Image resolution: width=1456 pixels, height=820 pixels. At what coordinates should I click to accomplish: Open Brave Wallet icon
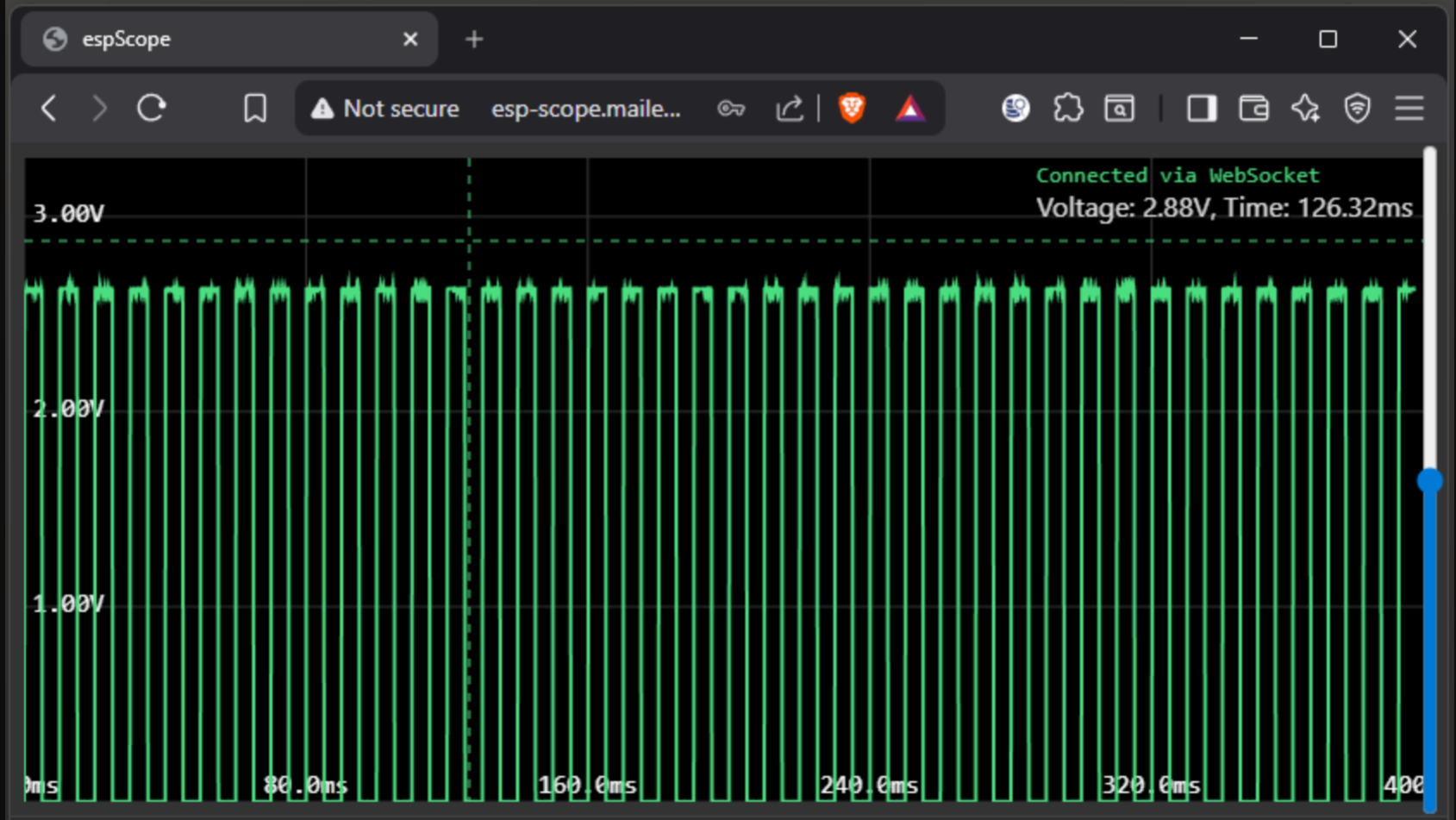pos(1253,108)
